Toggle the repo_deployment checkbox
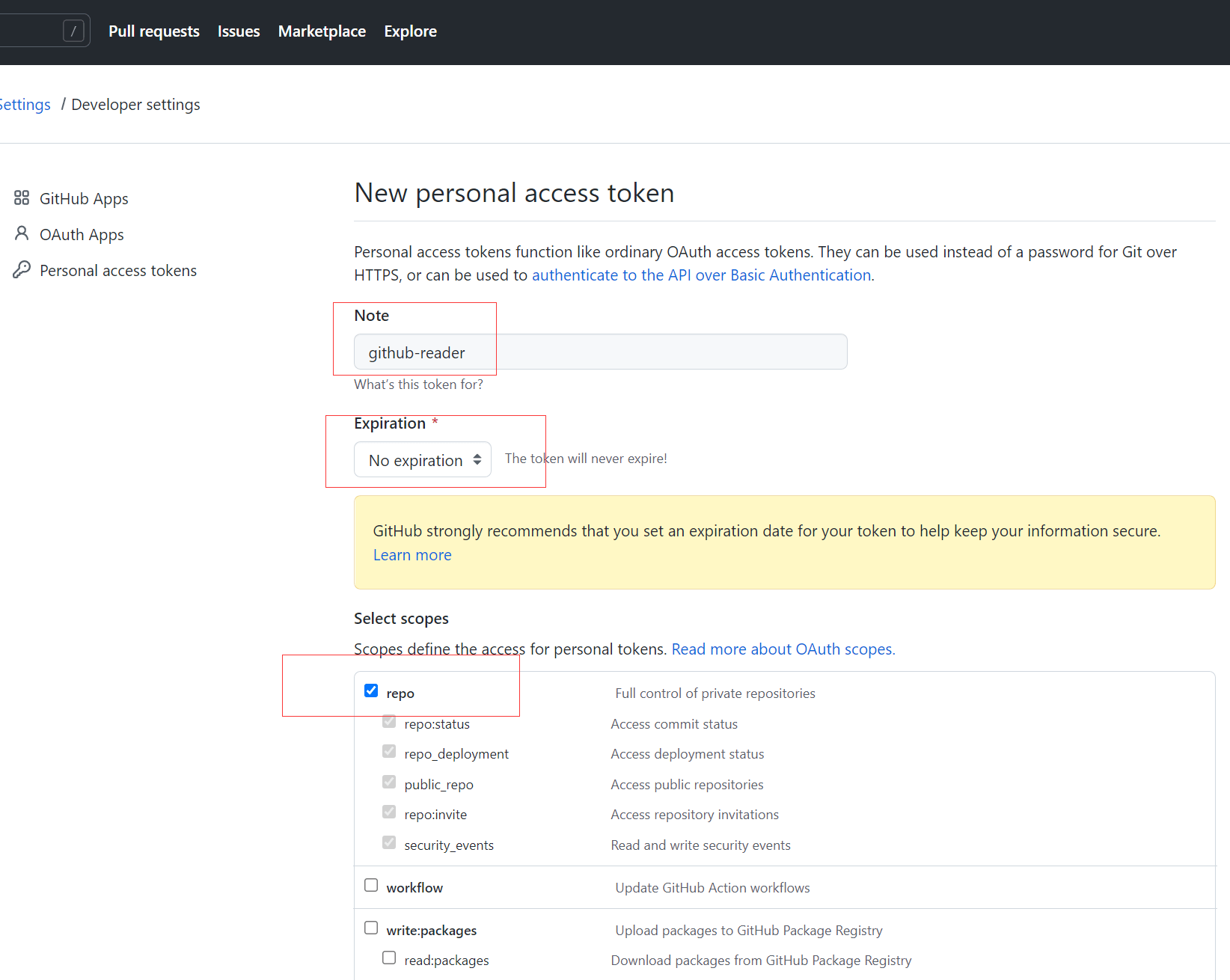 point(389,751)
